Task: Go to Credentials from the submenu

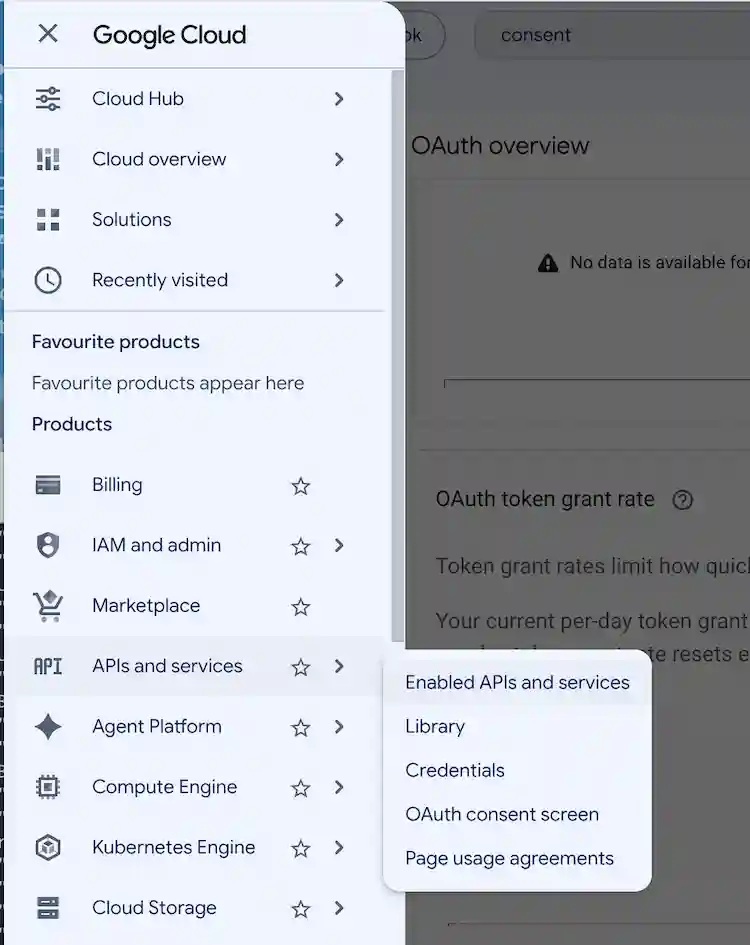Action: 517,770
